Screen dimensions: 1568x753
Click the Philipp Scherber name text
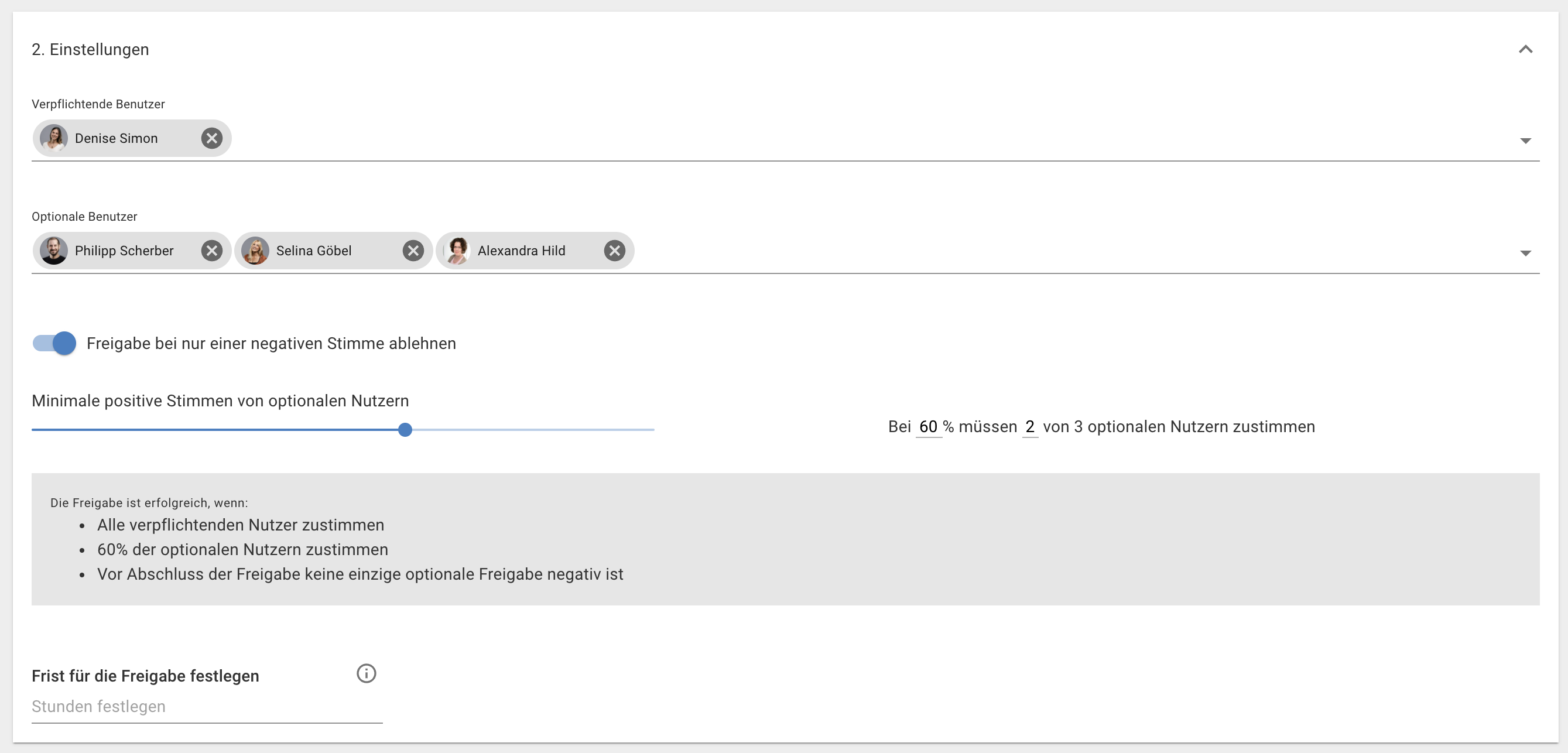tap(124, 251)
